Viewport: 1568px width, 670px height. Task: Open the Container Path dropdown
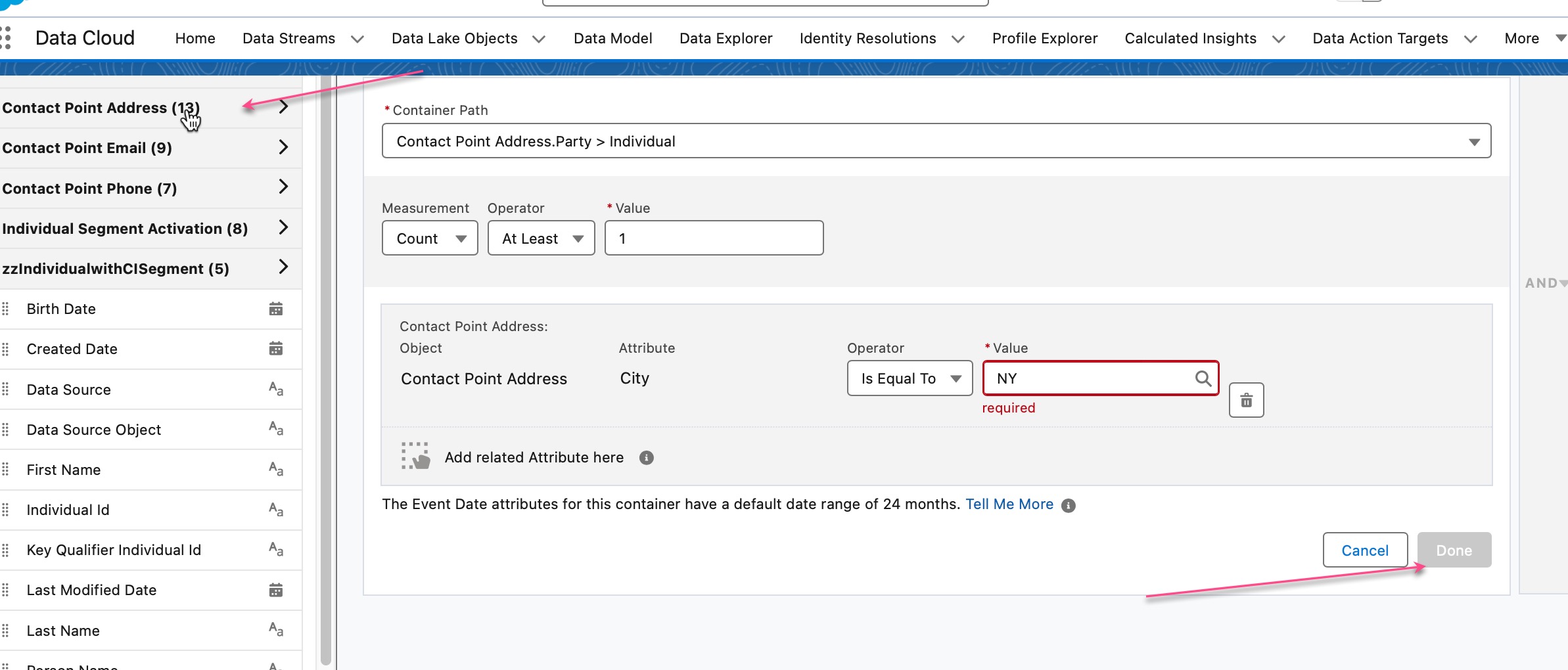936,141
